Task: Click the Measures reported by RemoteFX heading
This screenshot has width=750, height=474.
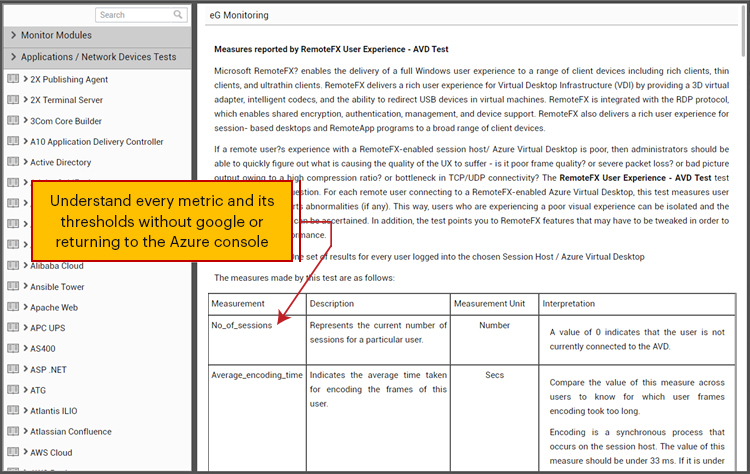Action: coord(331,49)
